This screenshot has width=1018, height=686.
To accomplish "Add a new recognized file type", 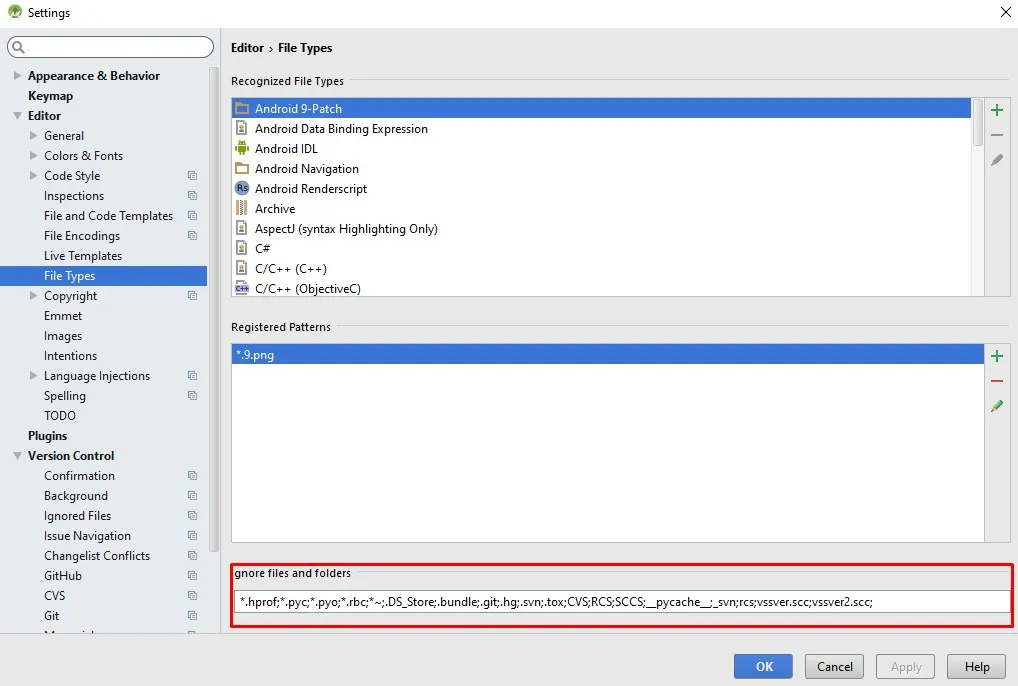I will [x=997, y=110].
